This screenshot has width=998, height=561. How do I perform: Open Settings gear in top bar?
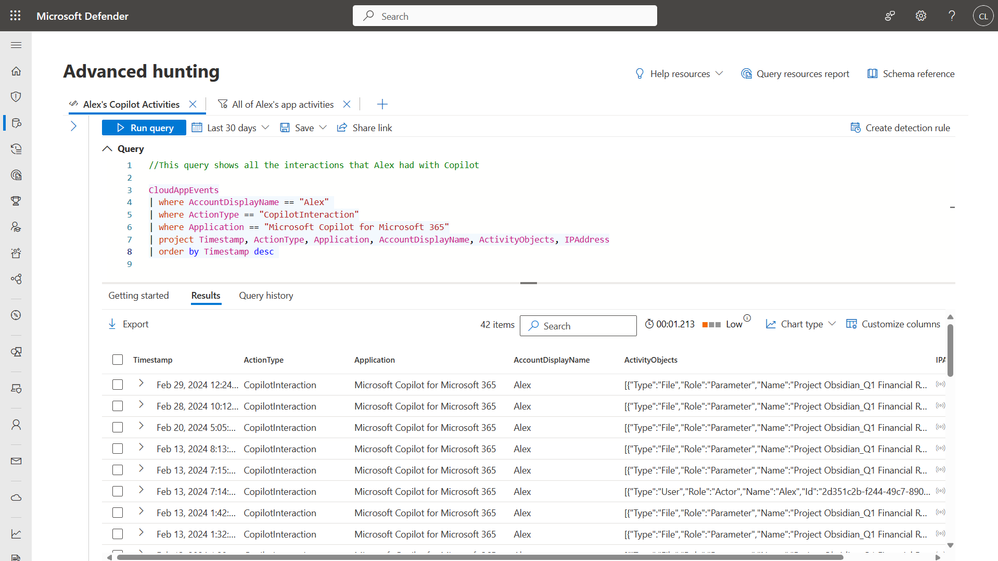point(920,16)
